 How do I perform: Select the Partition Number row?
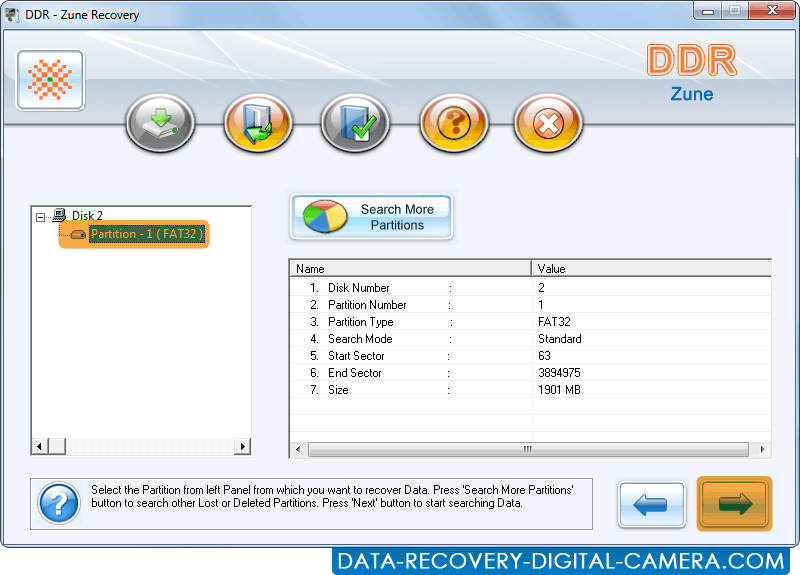coord(531,305)
